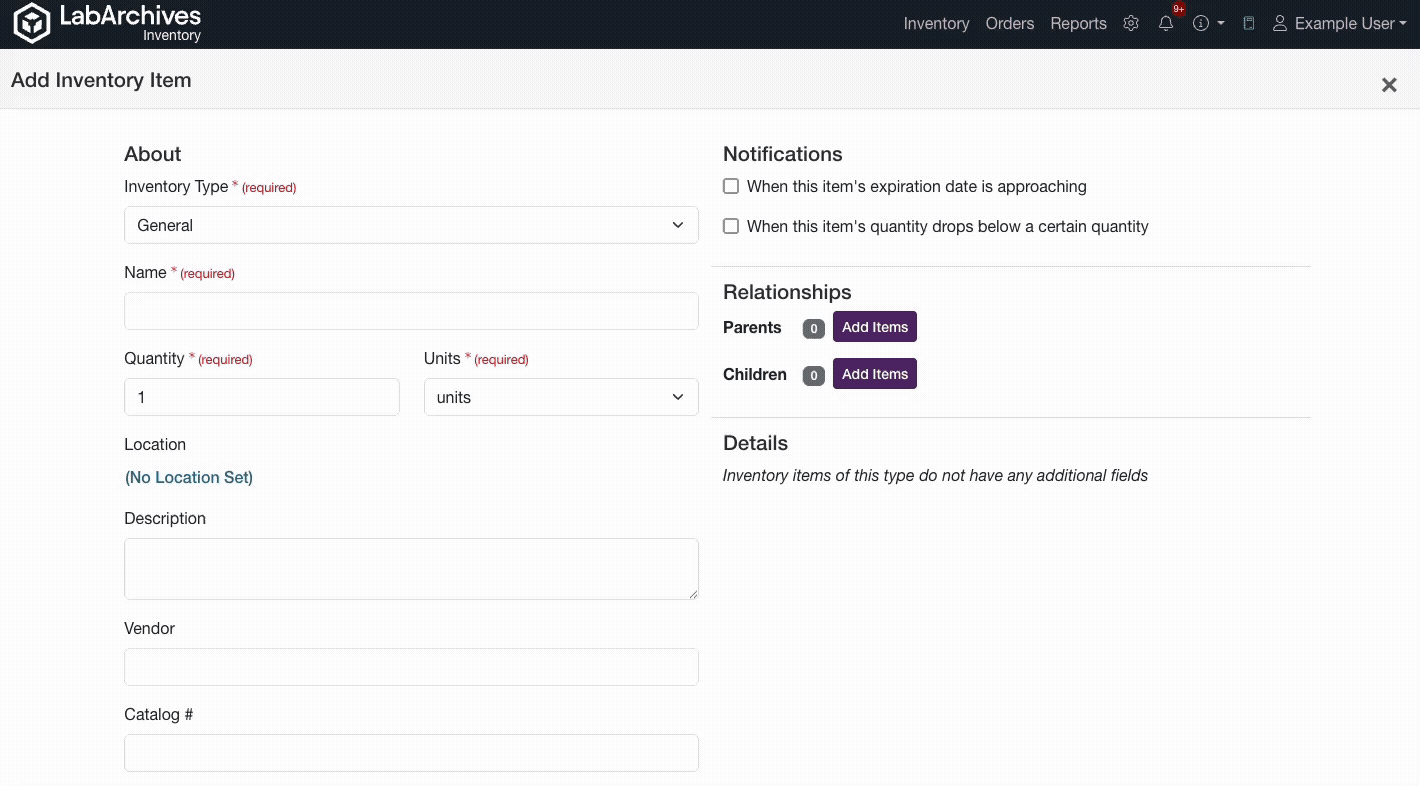
Task: Enable low quantity notification checkbox
Action: [x=731, y=227]
